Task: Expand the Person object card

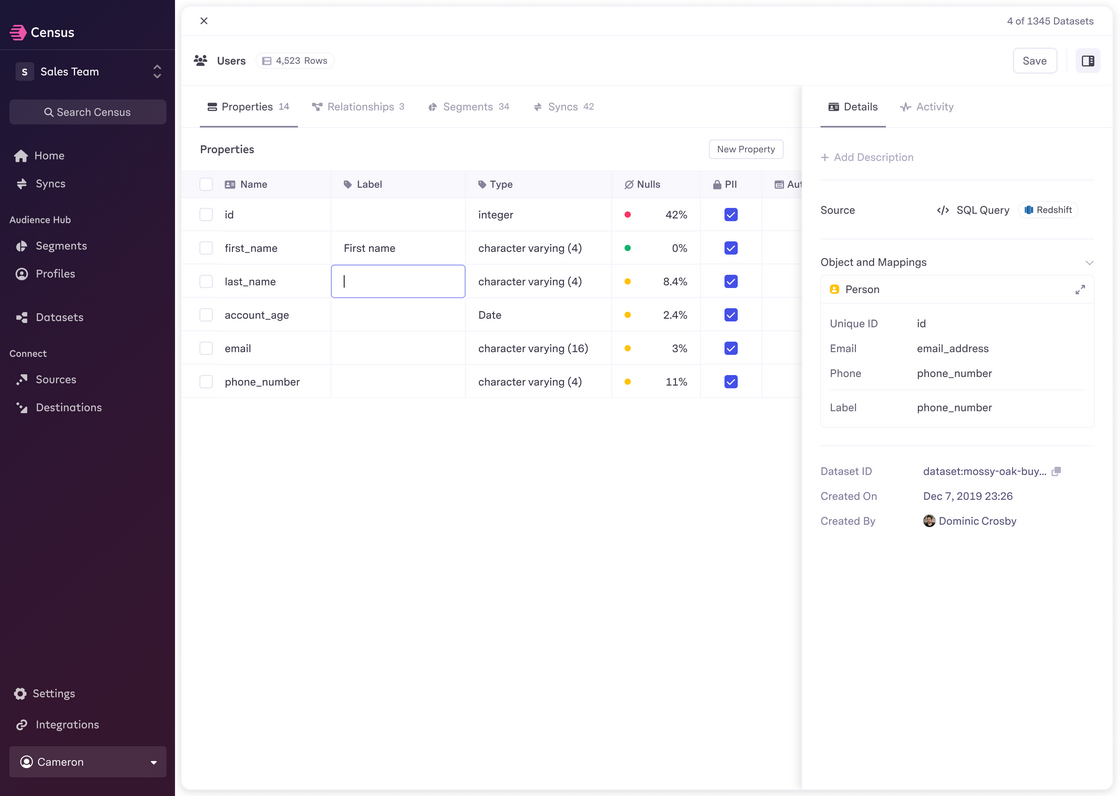Action: click(x=1080, y=290)
